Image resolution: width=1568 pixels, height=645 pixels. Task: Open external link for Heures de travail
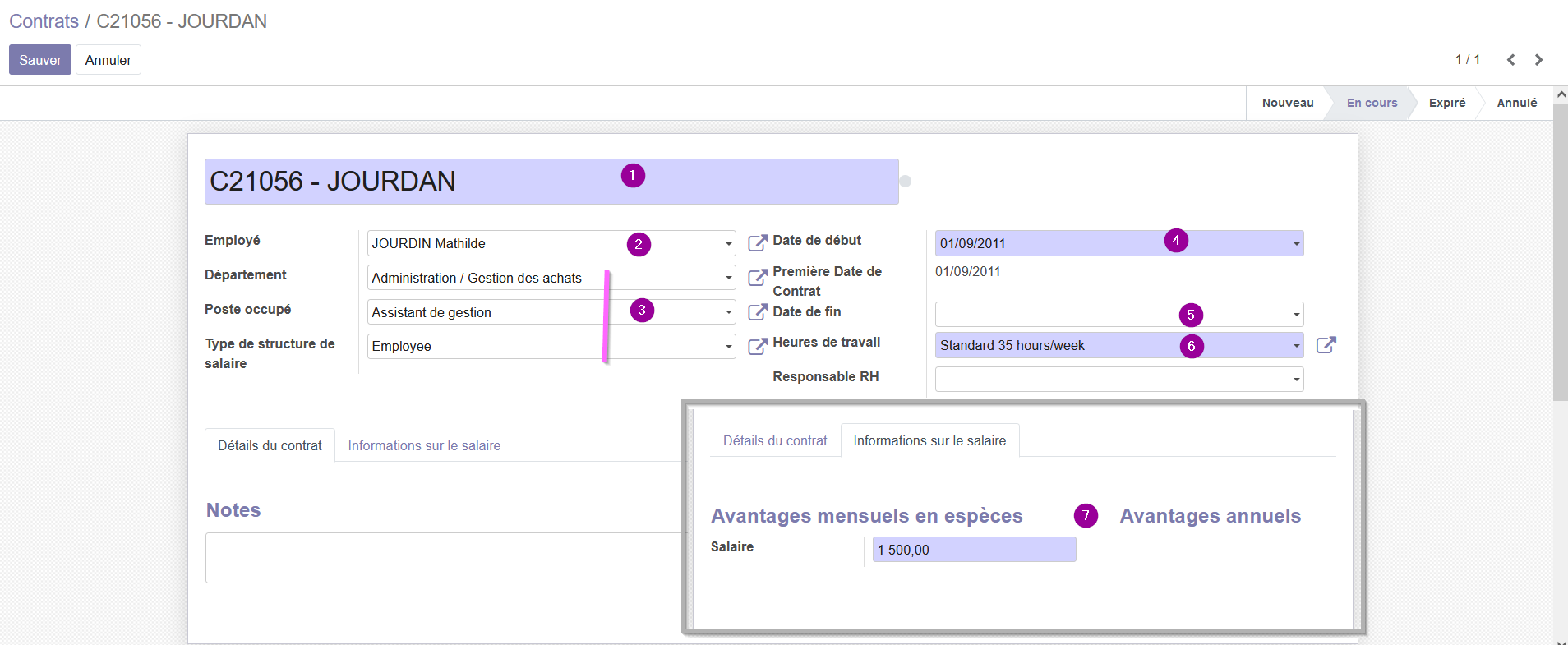1326,345
